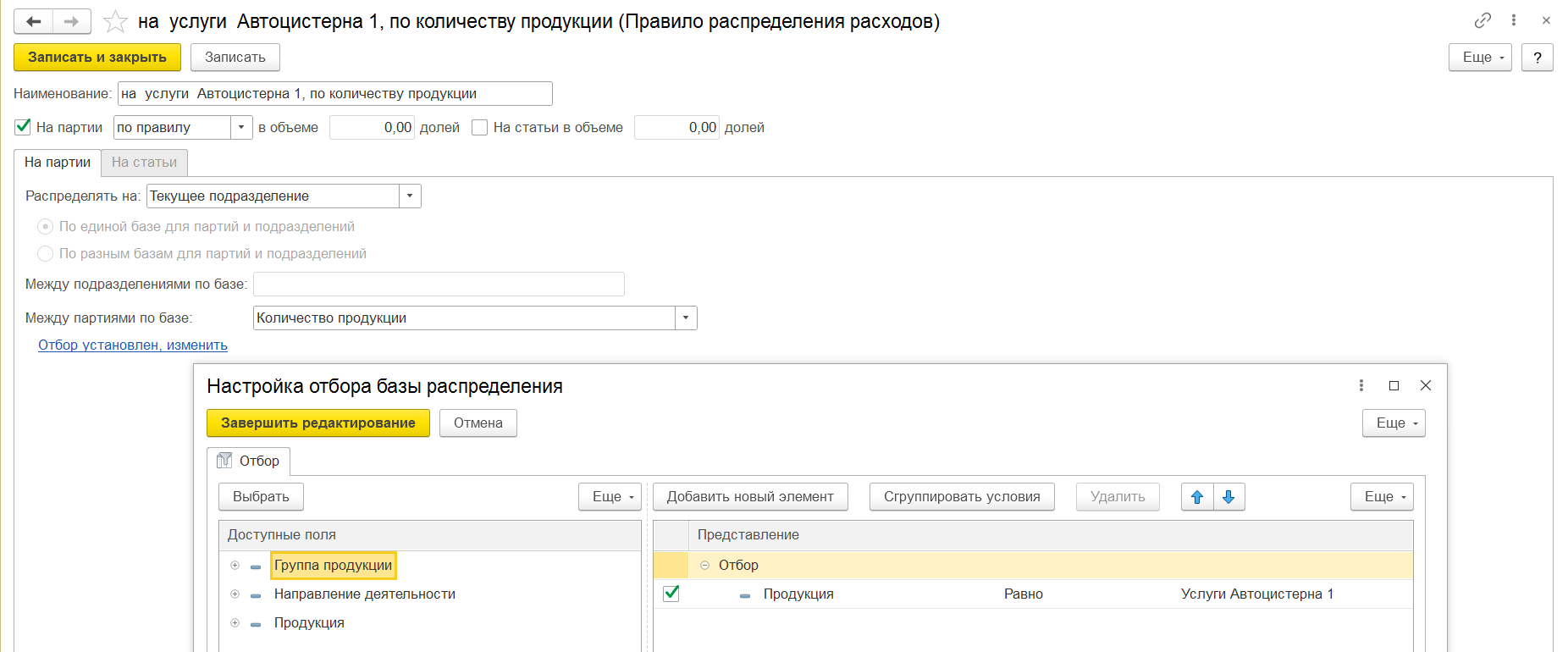The width and height of the screenshot is (1568, 652).
Task: Expand the 'Продукция' available field node
Action: (235, 623)
